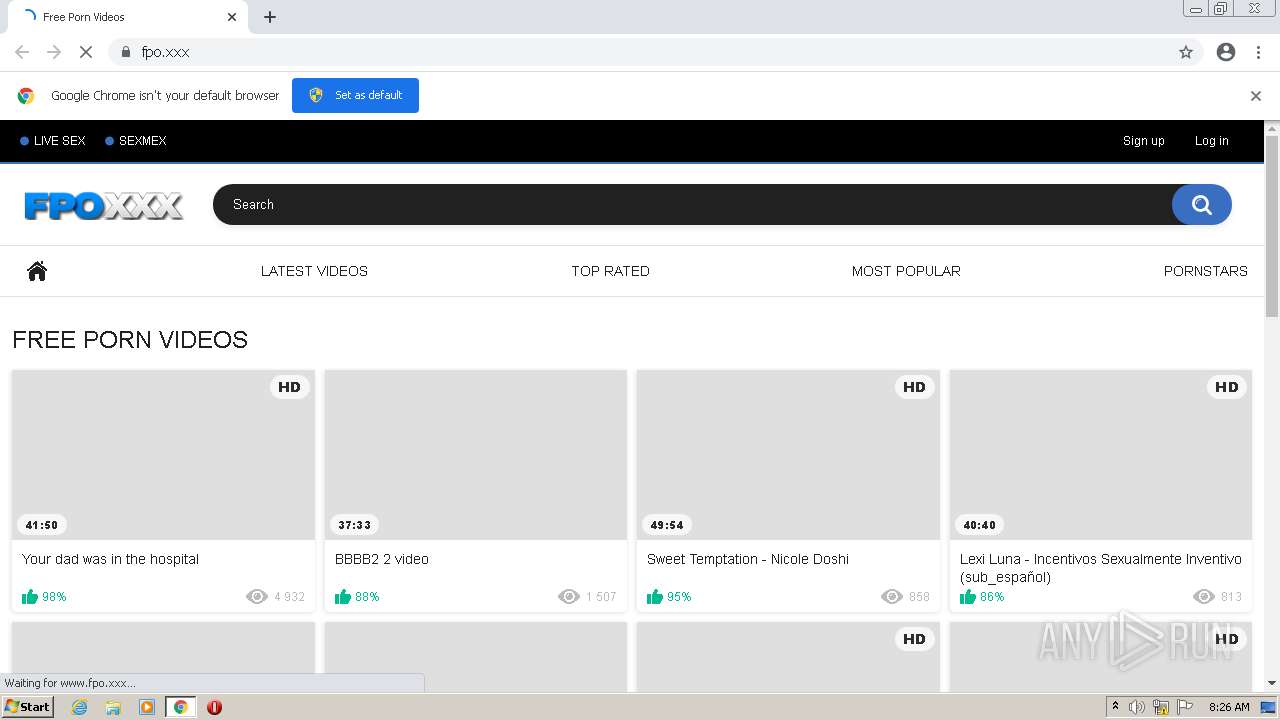Click the FREE PORN VIDEOS heading

pos(130,340)
